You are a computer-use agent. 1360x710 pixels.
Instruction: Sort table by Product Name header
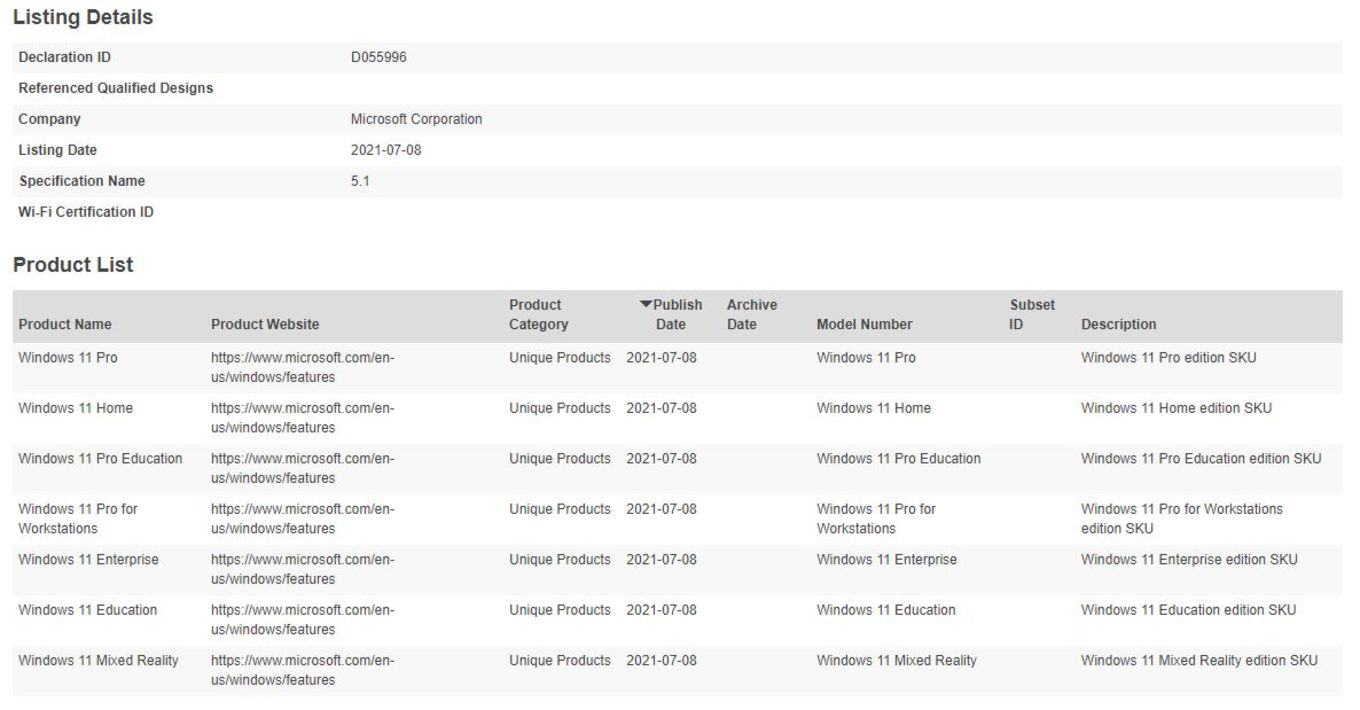coord(65,324)
